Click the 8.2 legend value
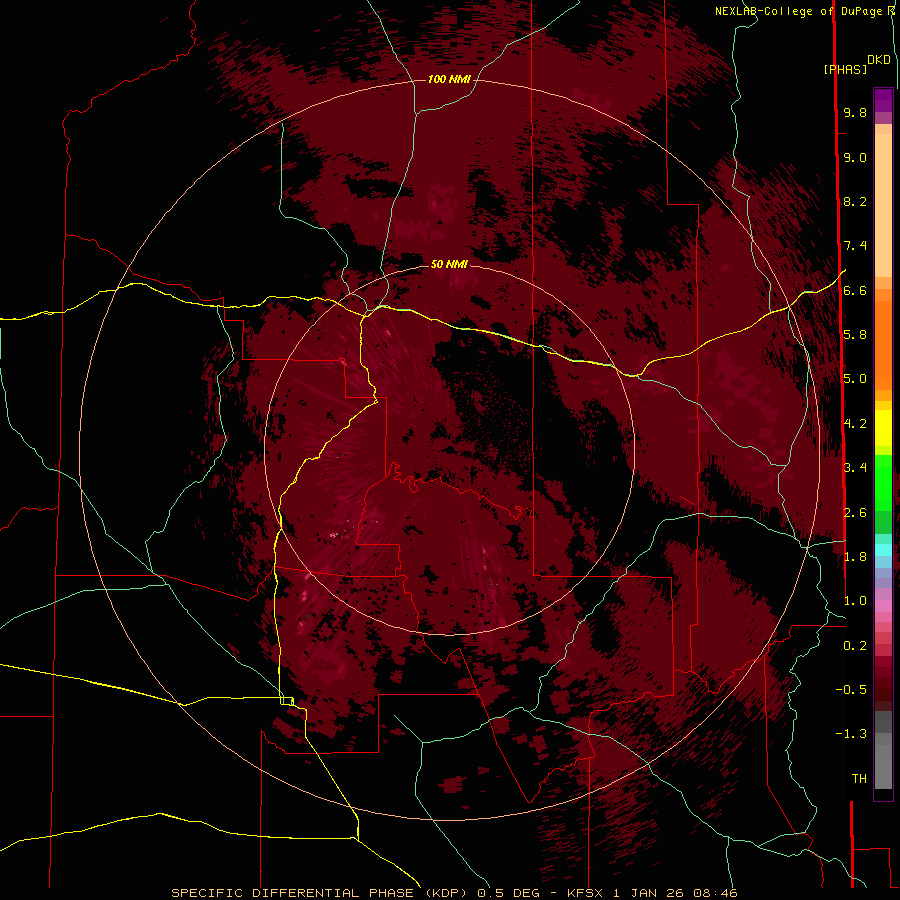 point(855,201)
